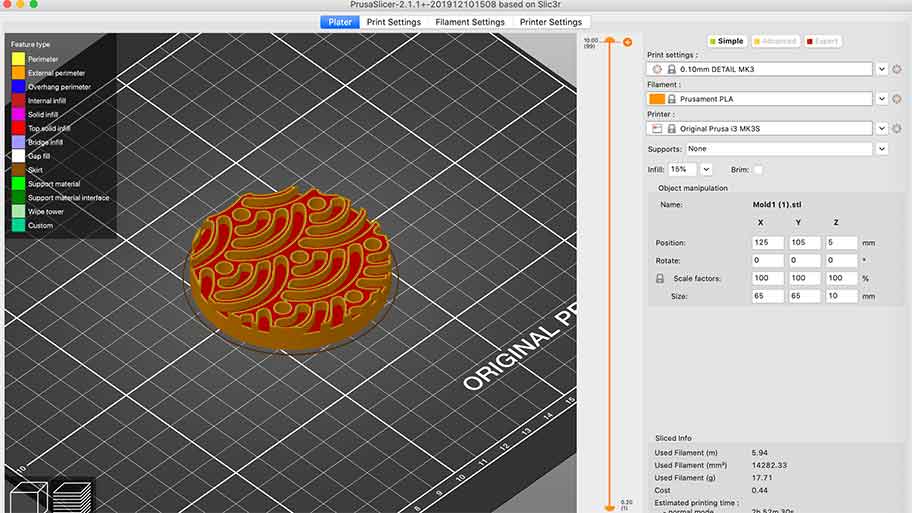
Task: Click Internal infill legend label
Action: [x=47, y=101]
